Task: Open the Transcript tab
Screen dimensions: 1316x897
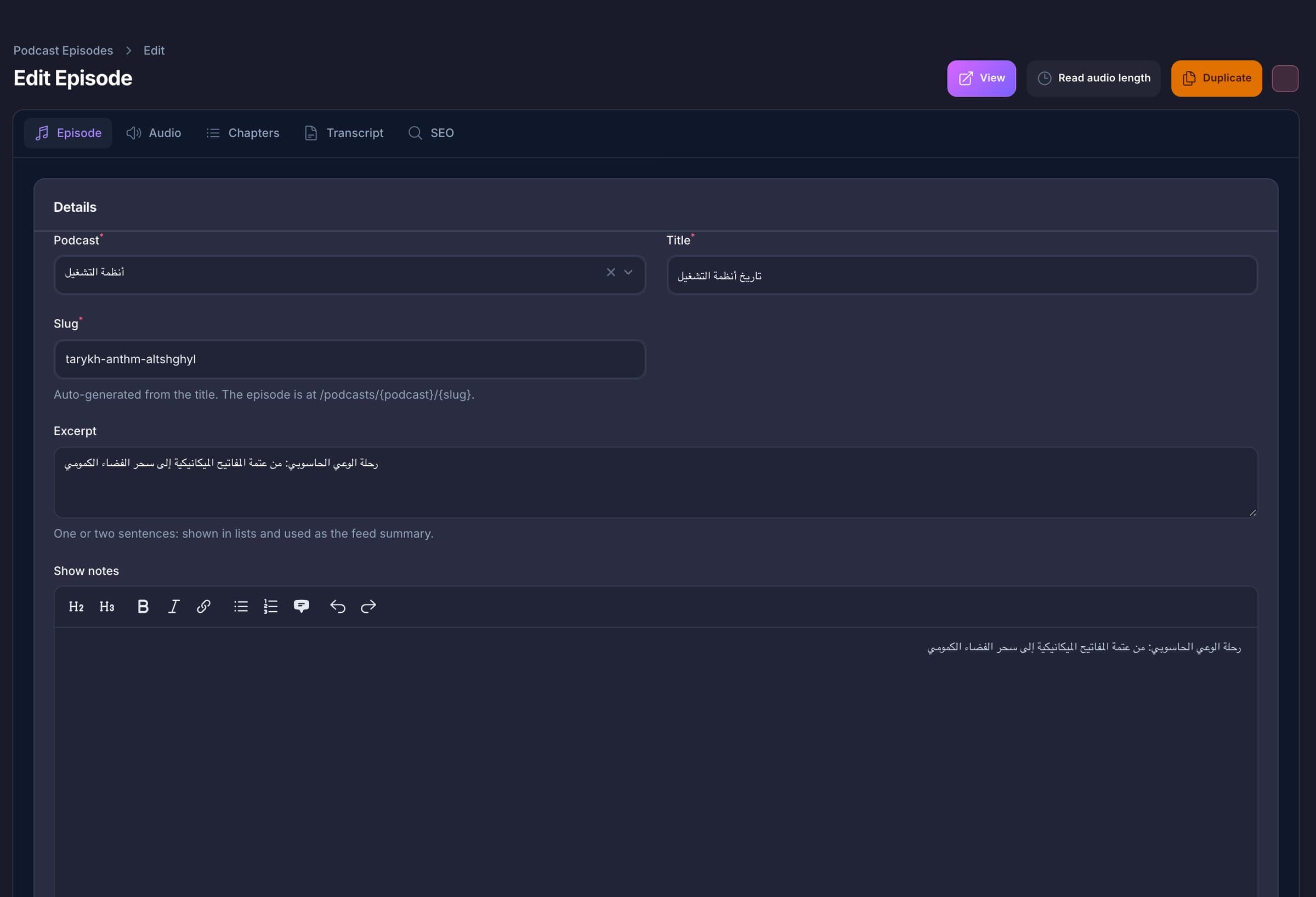Action: click(x=344, y=133)
